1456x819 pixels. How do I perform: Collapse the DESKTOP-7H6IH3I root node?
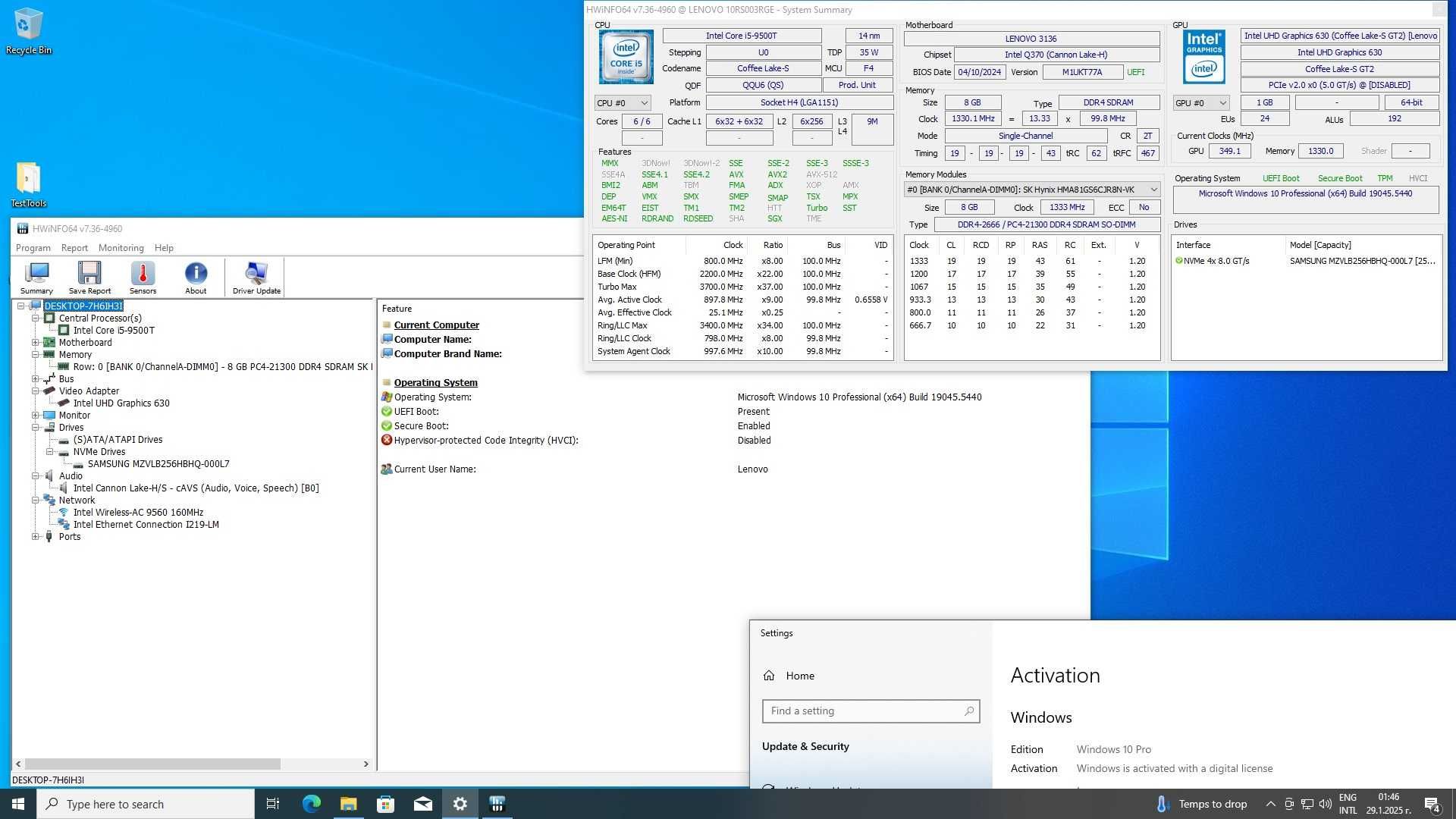click(x=21, y=306)
